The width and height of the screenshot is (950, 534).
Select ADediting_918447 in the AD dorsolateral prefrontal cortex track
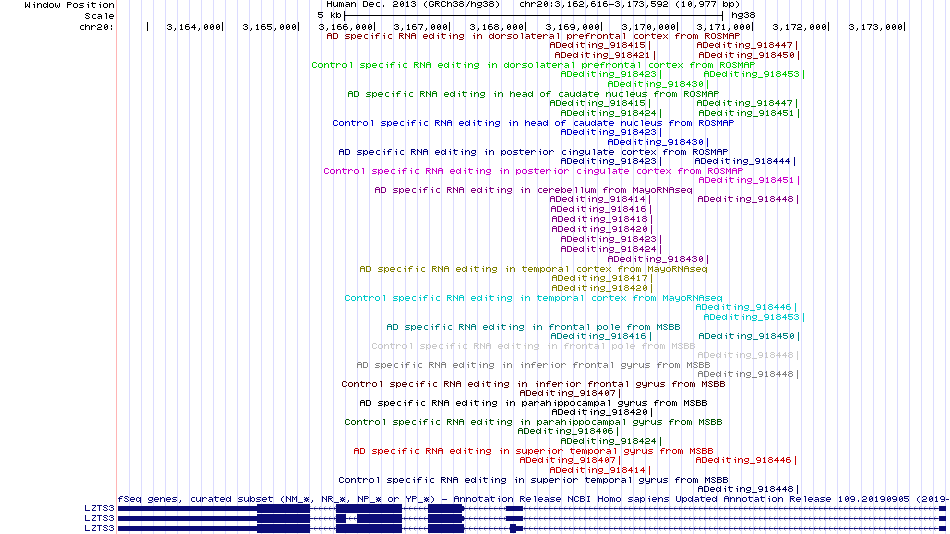click(747, 45)
